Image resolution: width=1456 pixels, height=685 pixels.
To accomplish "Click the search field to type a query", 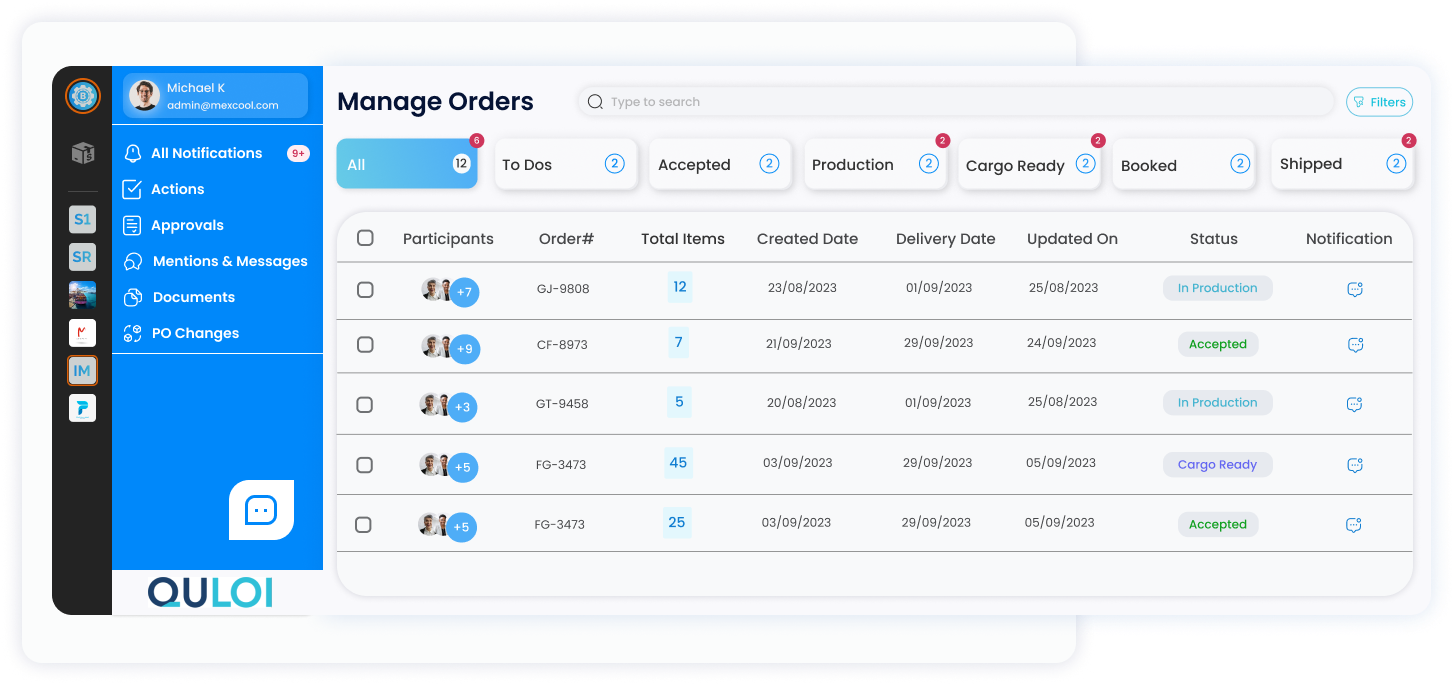I will pos(900,101).
